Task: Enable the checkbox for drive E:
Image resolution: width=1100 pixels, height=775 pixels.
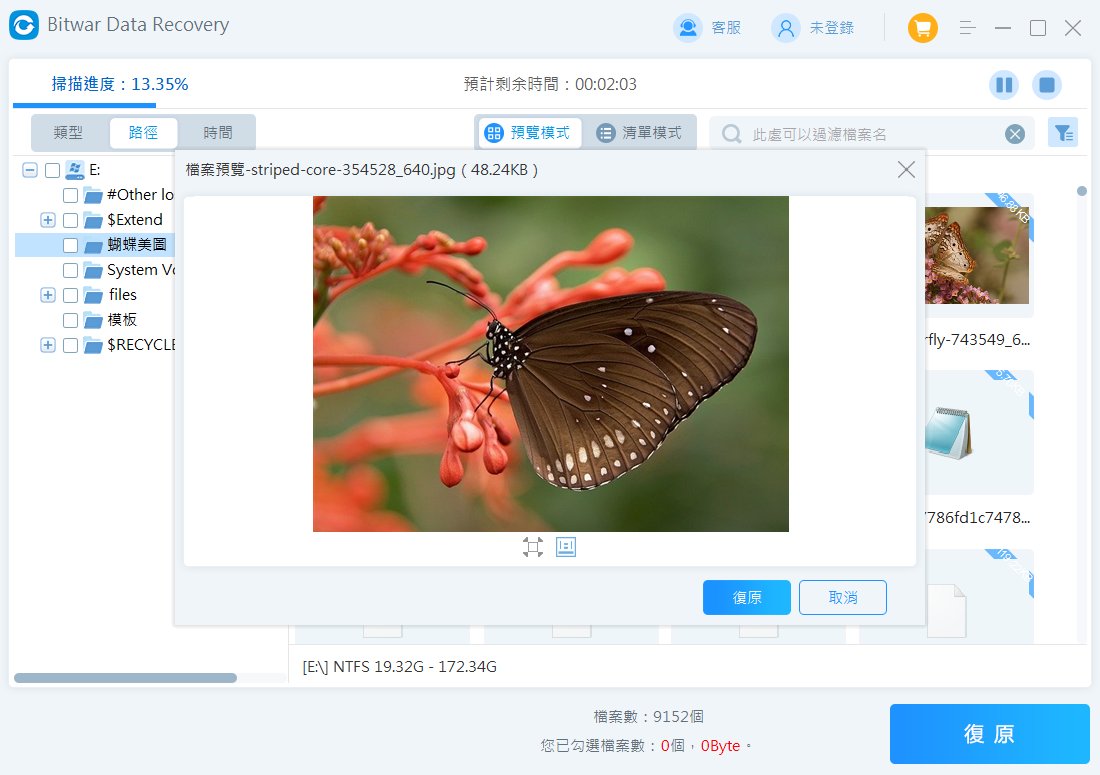Action: [x=52, y=170]
